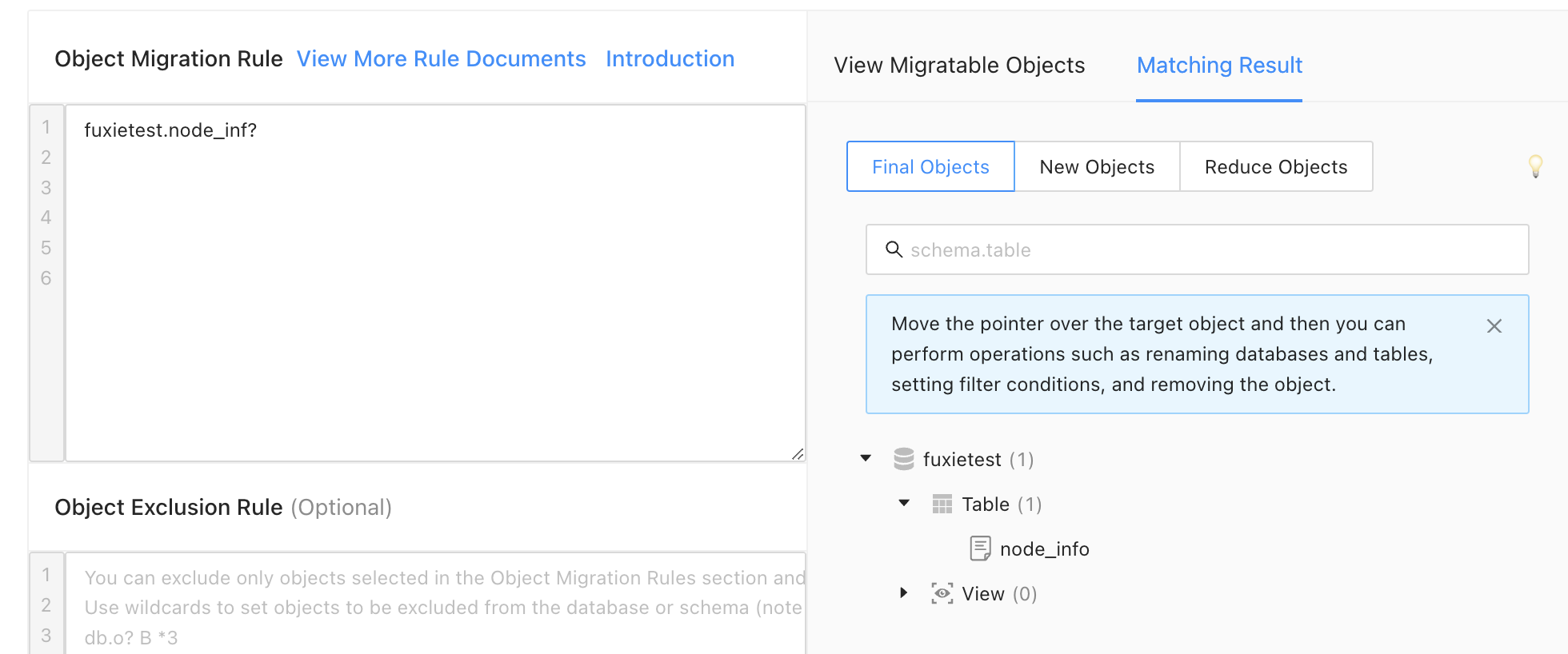Image resolution: width=1568 pixels, height=654 pixels.
Task: Click the node_info table document icon
Action: pos(980,548)
